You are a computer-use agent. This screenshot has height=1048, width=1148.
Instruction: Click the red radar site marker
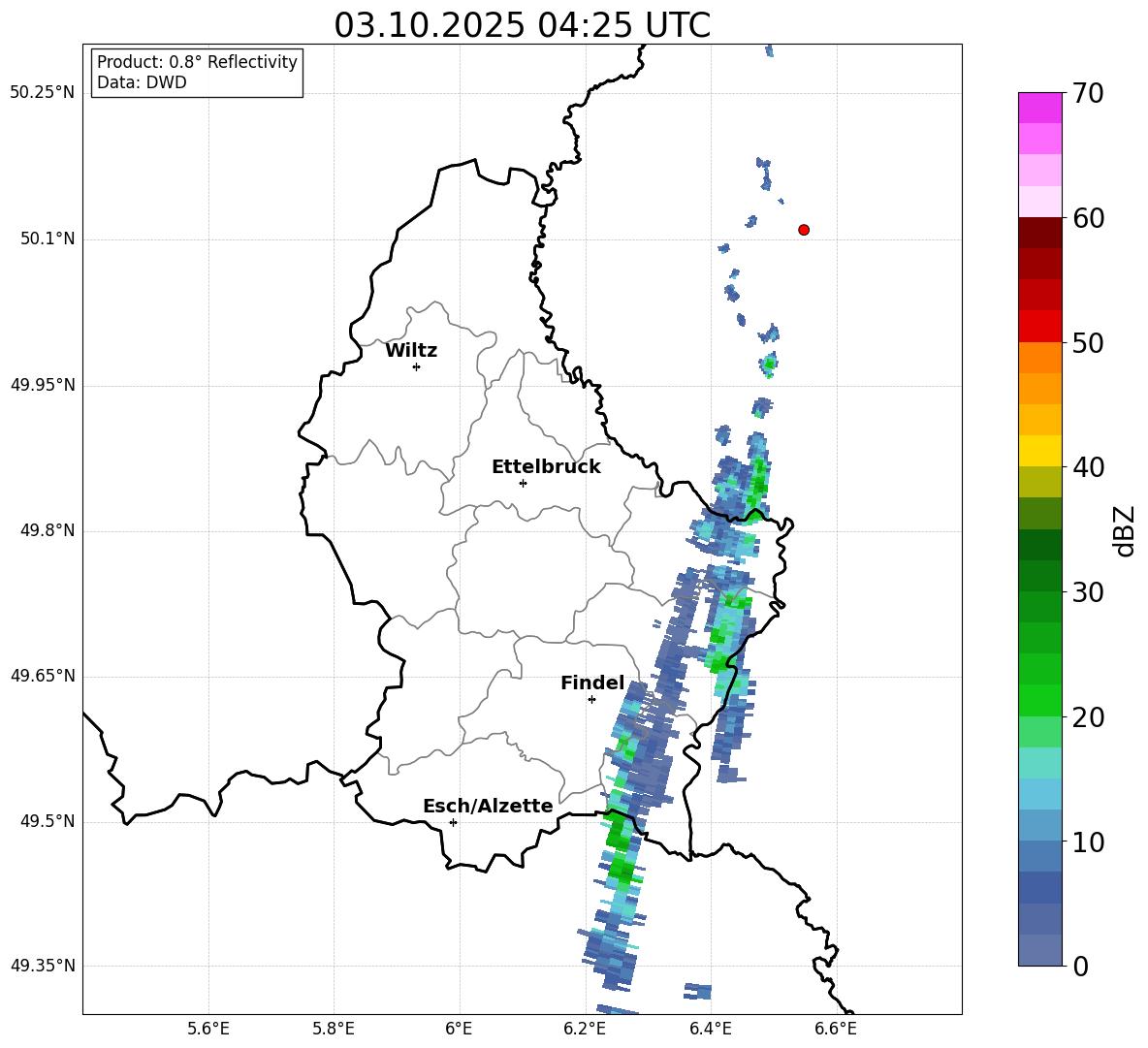804,230
